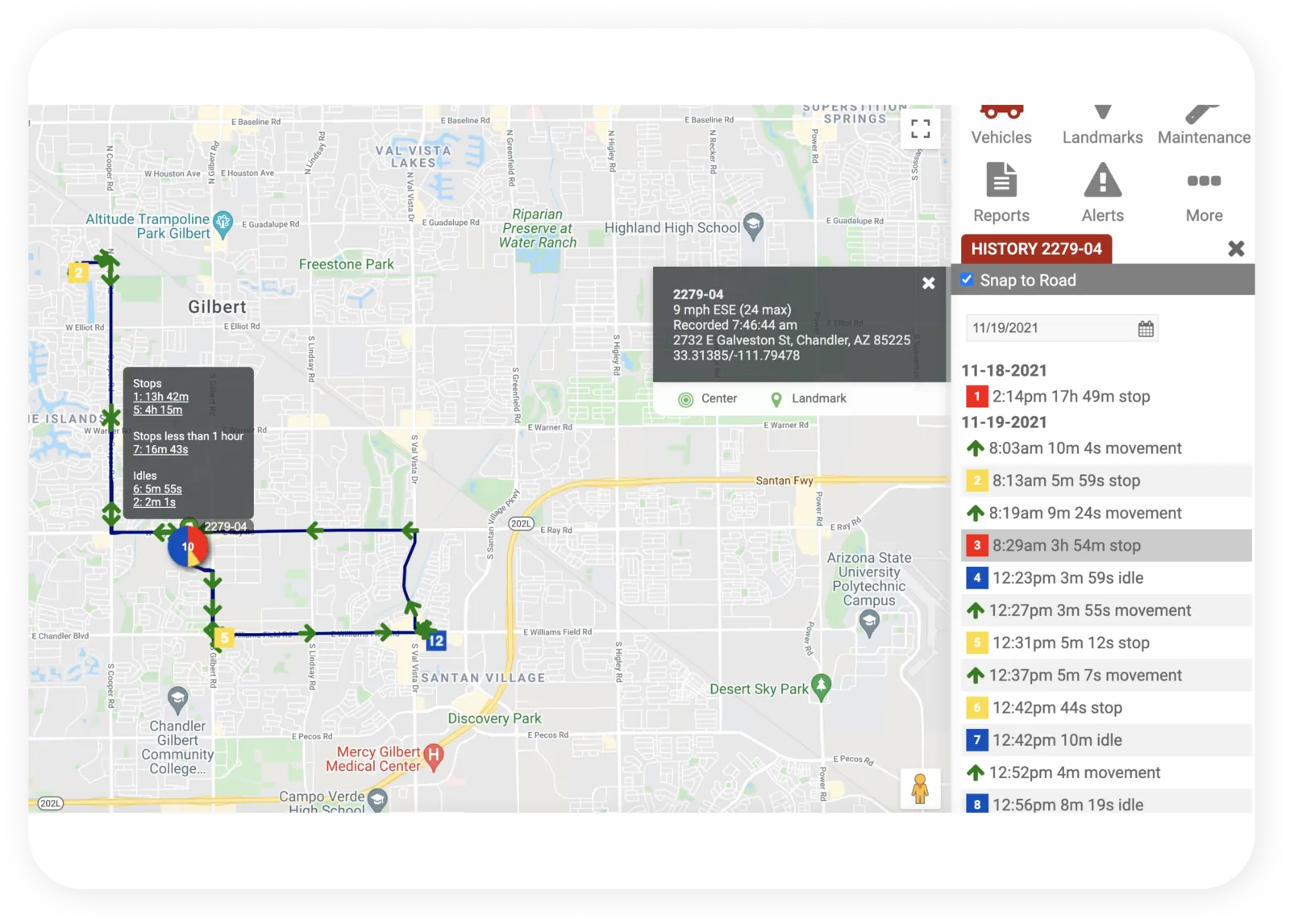Image resolution: width=1290 pixels, height=924 pixels.
Task: Select the 12:52pm 4m movement entry
Action: (x=1106, y=772)
